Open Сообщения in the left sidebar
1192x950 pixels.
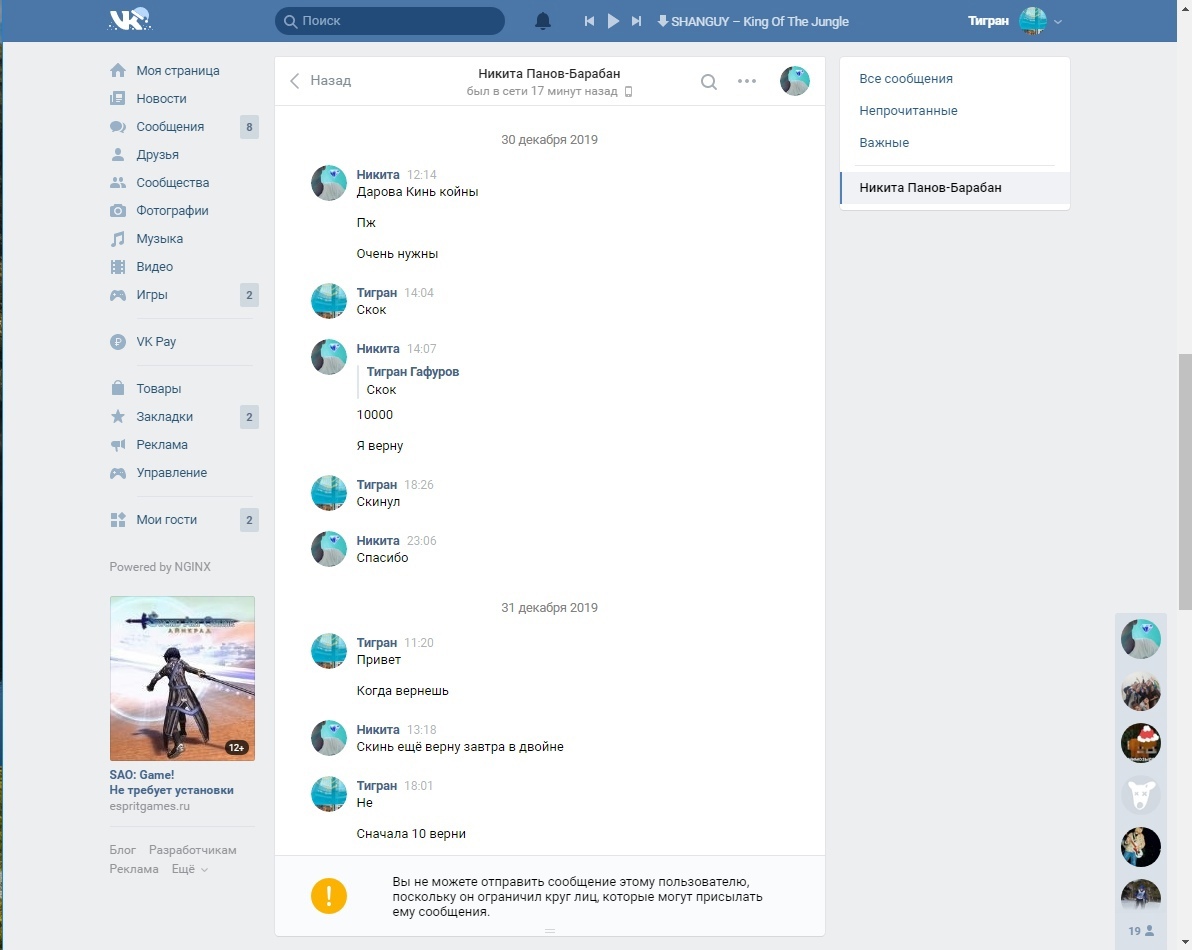[170, 127]
